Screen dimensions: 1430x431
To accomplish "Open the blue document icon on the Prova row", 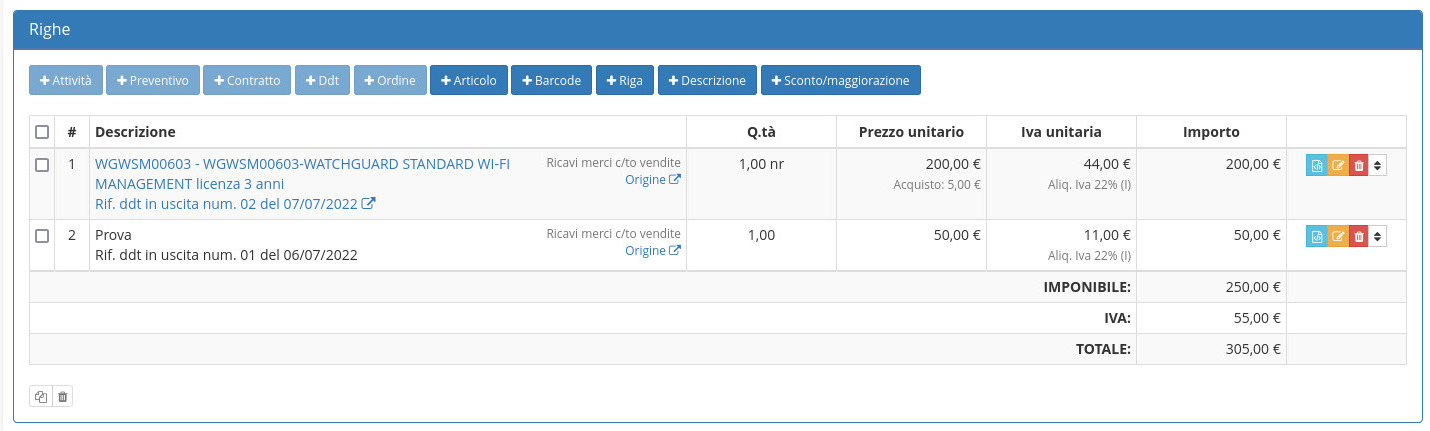I will 1316,237.
